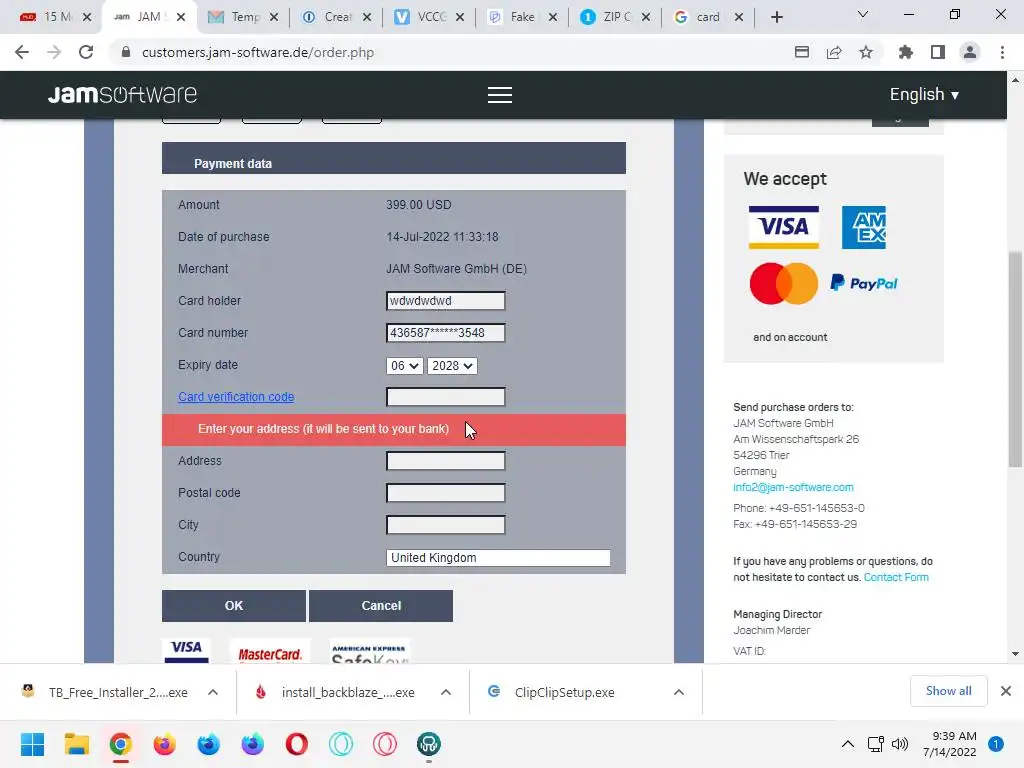Click the Postal code input field
Viewport: 1024px width, 768px height.
click(445, 493)
